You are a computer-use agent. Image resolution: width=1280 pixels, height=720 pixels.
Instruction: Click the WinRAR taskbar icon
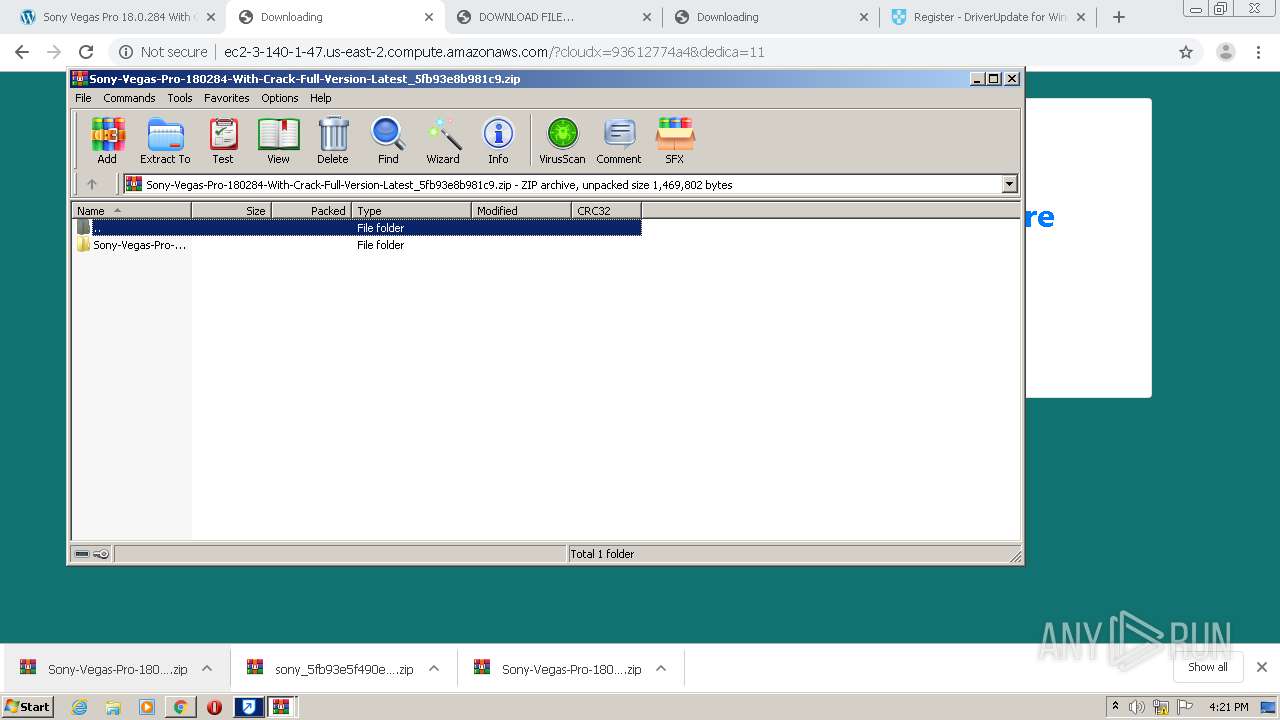point(281,706)
